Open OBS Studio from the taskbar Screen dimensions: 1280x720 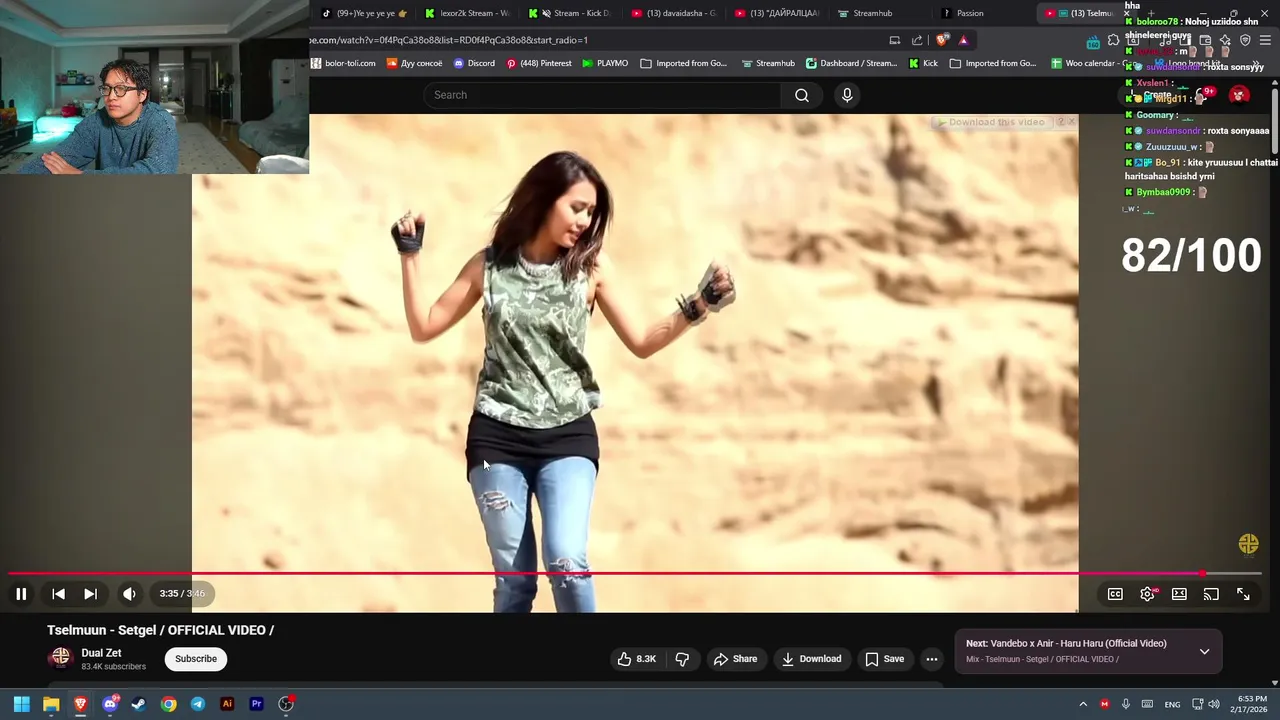pyautogui.click(x=286, y=704)
